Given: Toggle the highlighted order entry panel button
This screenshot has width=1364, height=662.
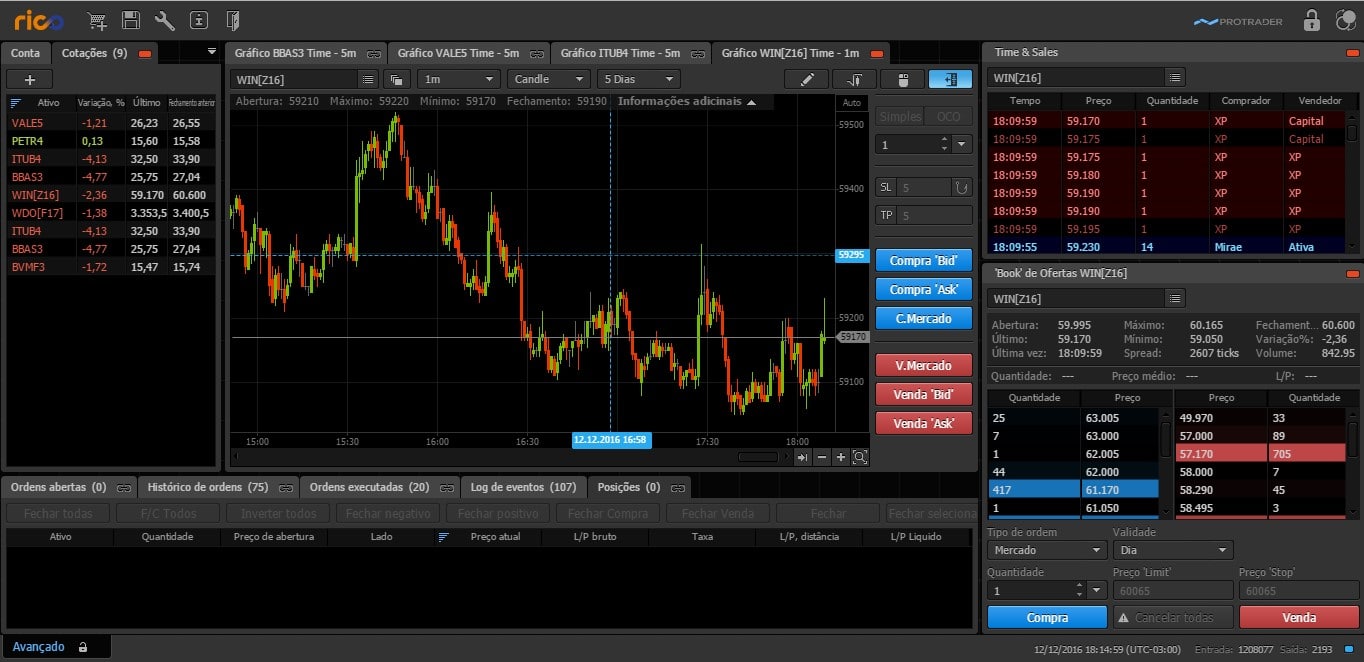Looking at the screenshot, I should [949, 79].
